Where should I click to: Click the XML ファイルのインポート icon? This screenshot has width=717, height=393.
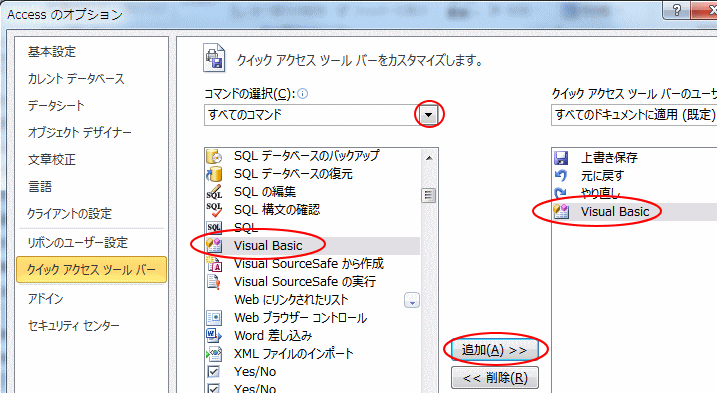214,354
